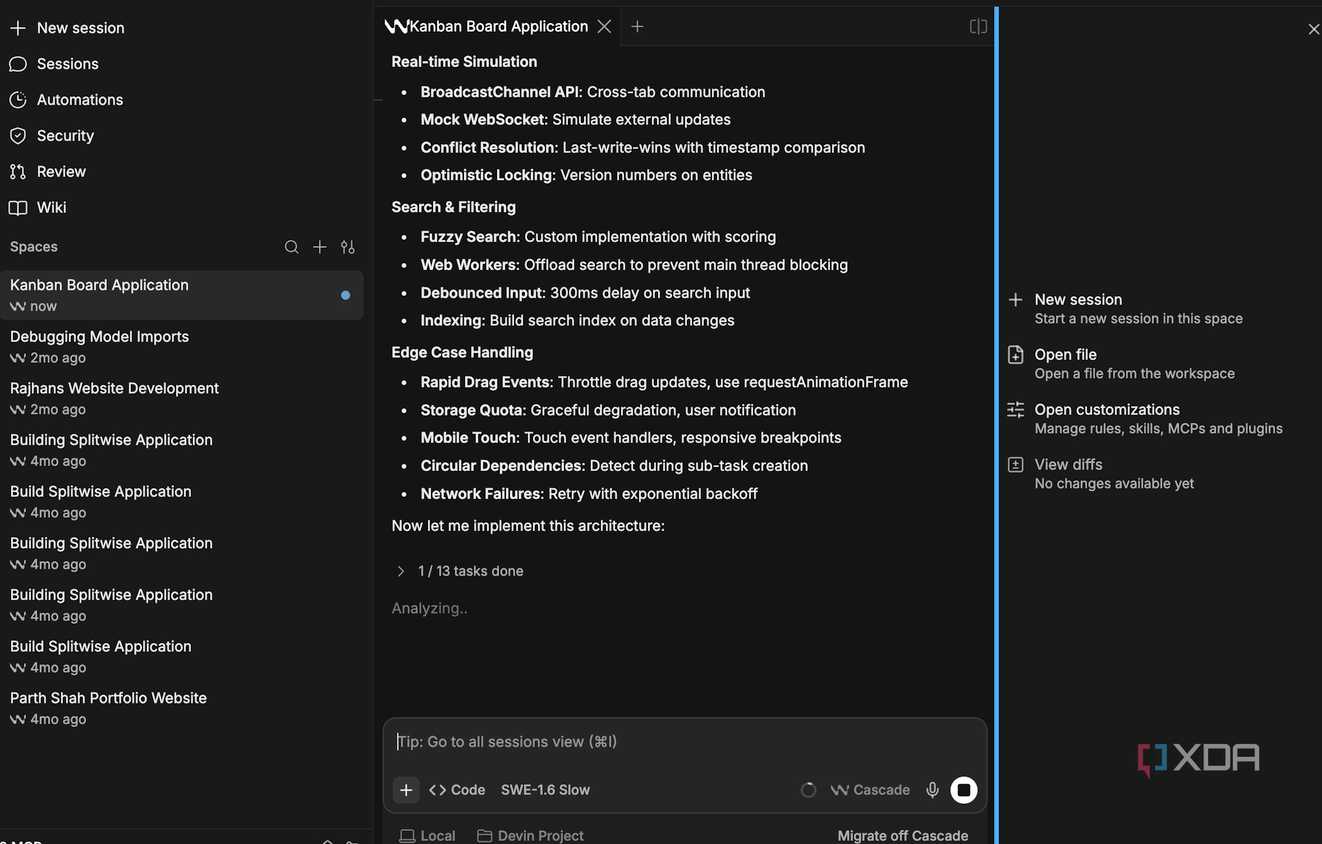Select Open customizations
Viewport: 1322px width, 844px height.
coord(1144,419)
